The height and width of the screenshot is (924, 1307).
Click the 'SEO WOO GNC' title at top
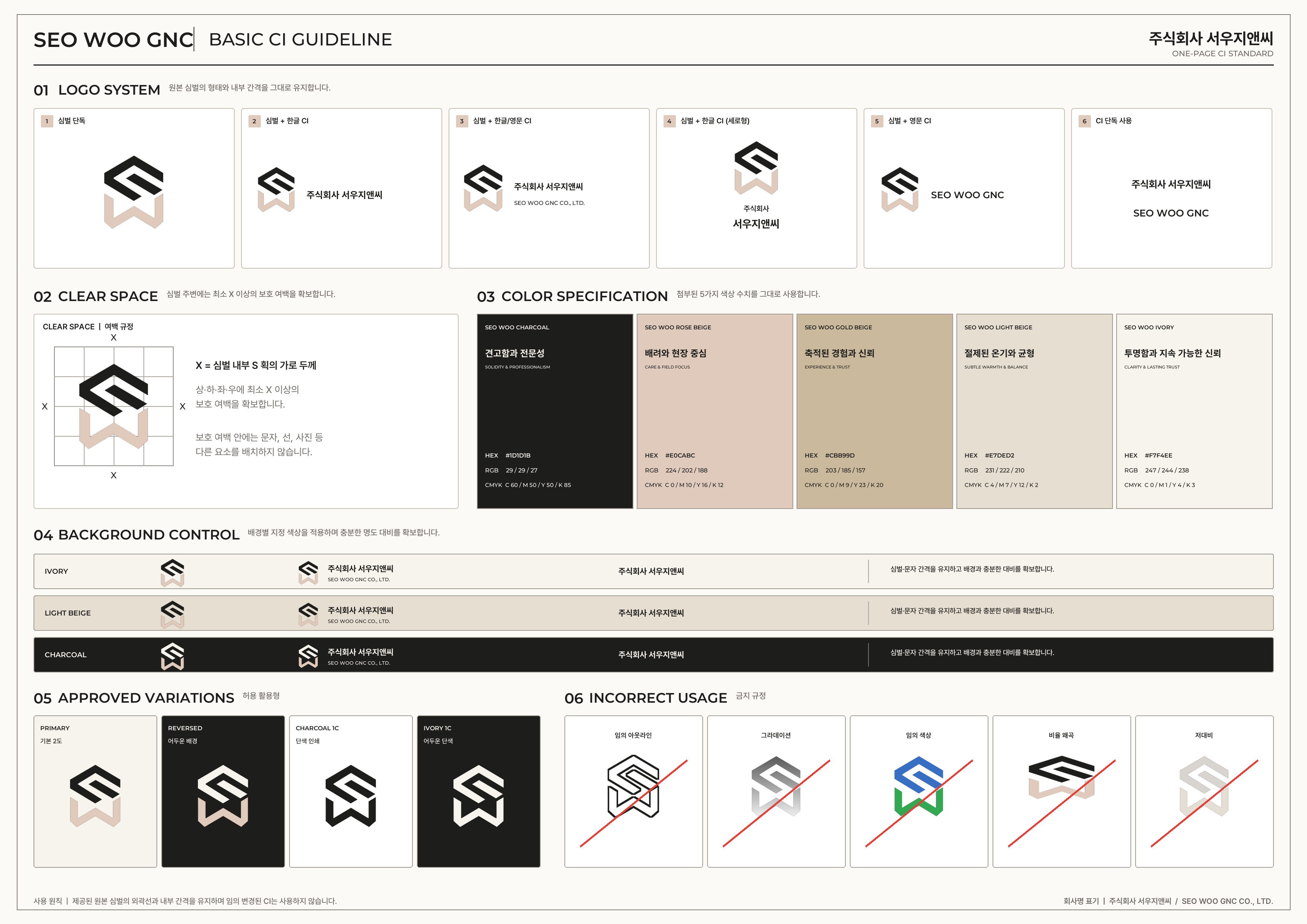113,40
